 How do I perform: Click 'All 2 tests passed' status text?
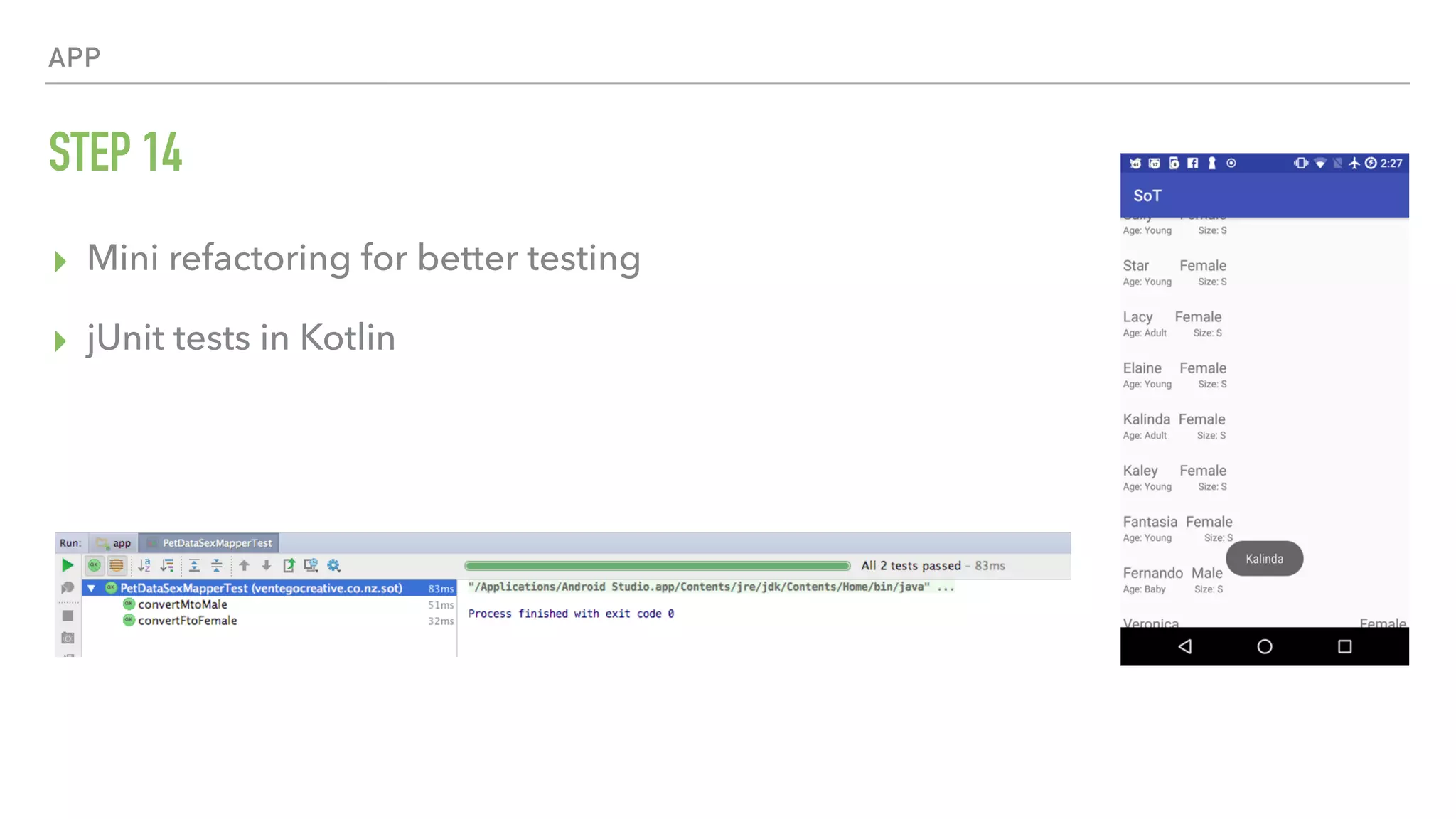(911, 566)
